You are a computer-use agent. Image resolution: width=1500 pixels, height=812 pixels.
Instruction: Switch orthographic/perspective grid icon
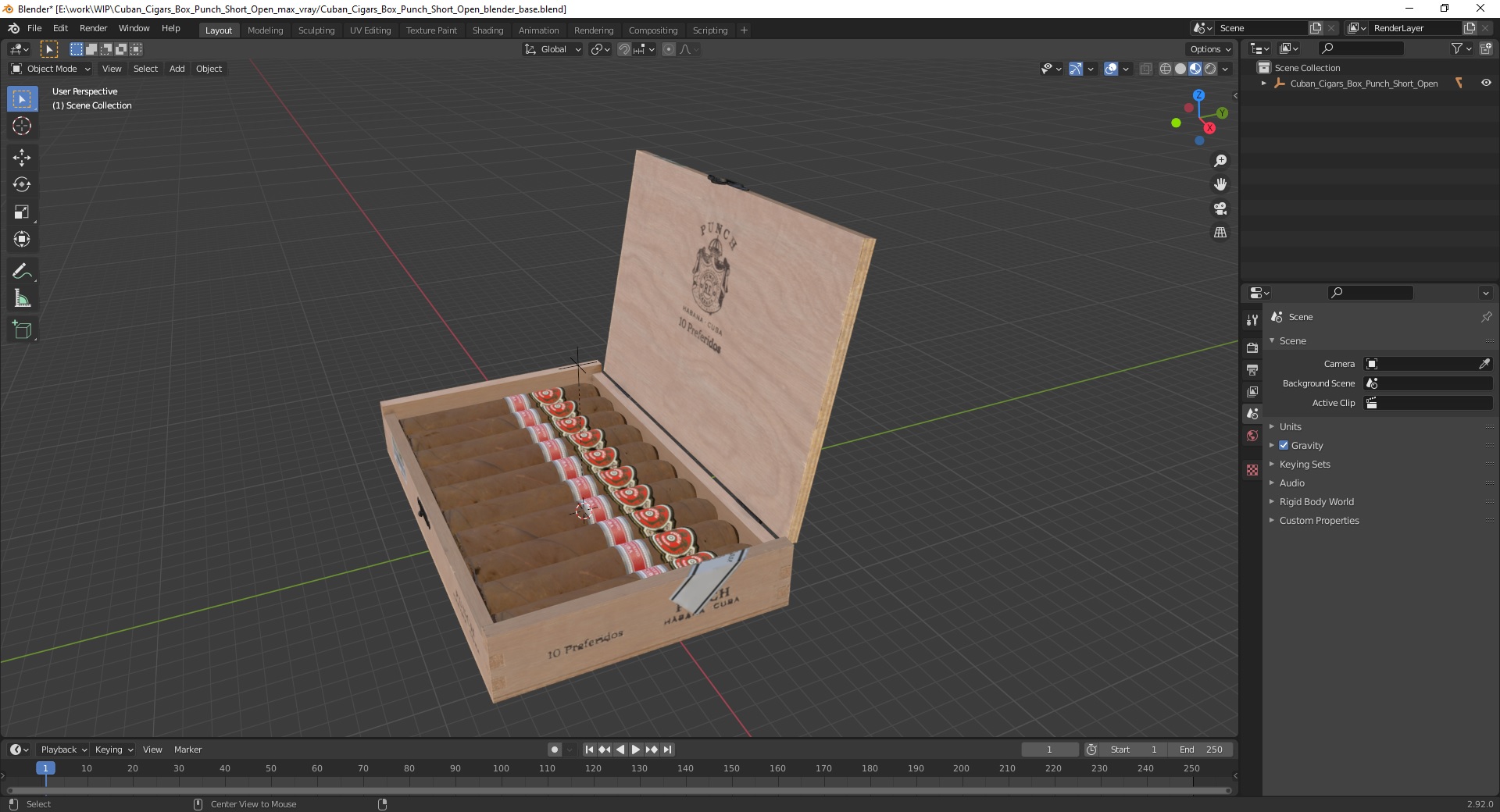(1220, 233)
